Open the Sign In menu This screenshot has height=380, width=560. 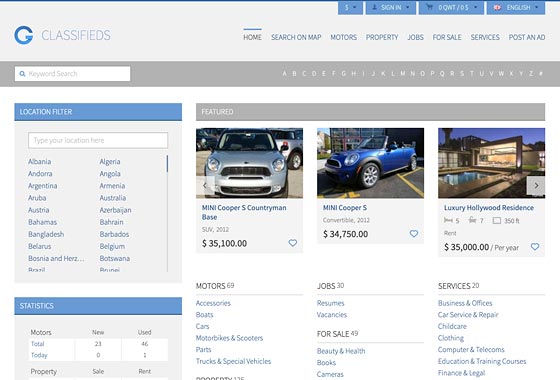click(x=391, y=8)
